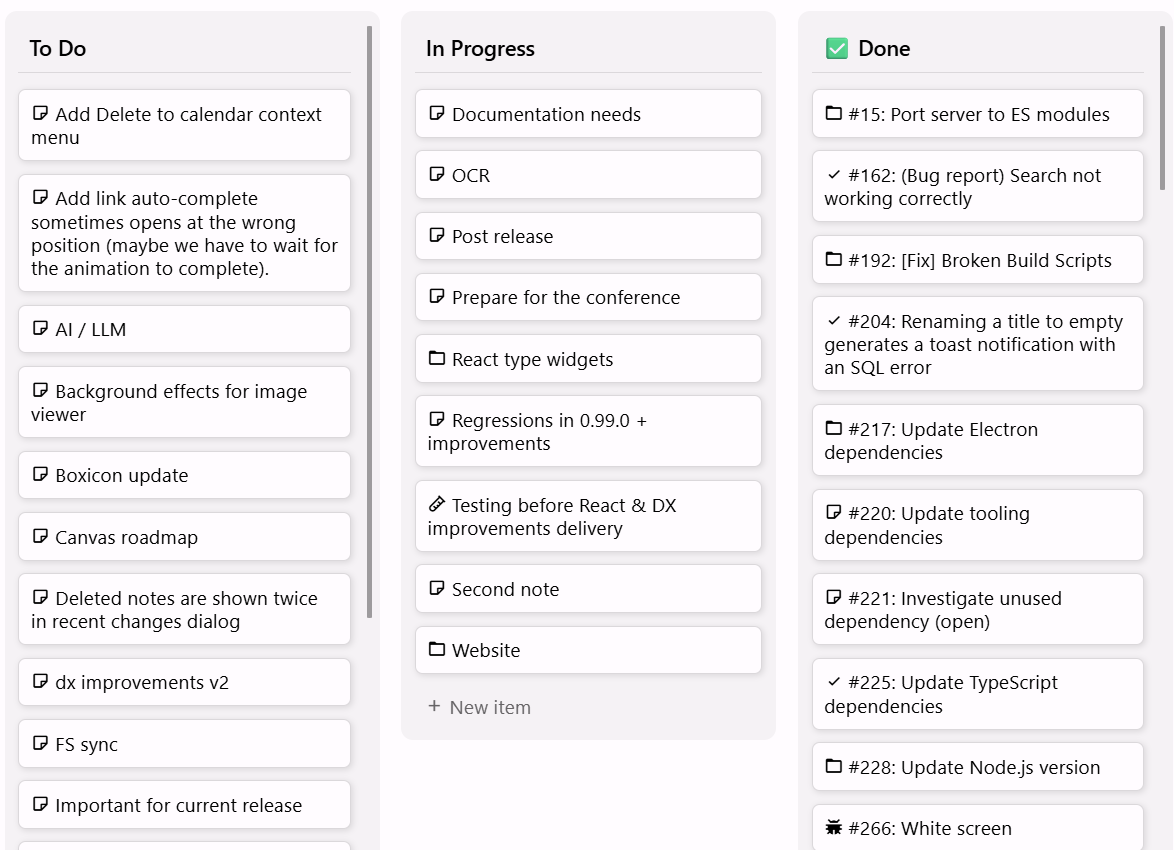The height and width of the screenshot is (850, 1174).
Task: Select the In Progress column header
Action: [x=480, y=48]
